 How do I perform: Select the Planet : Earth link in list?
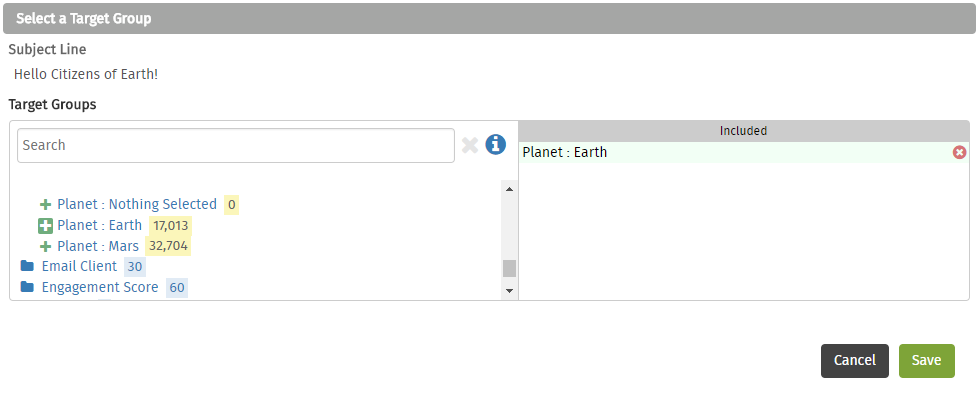99,225
